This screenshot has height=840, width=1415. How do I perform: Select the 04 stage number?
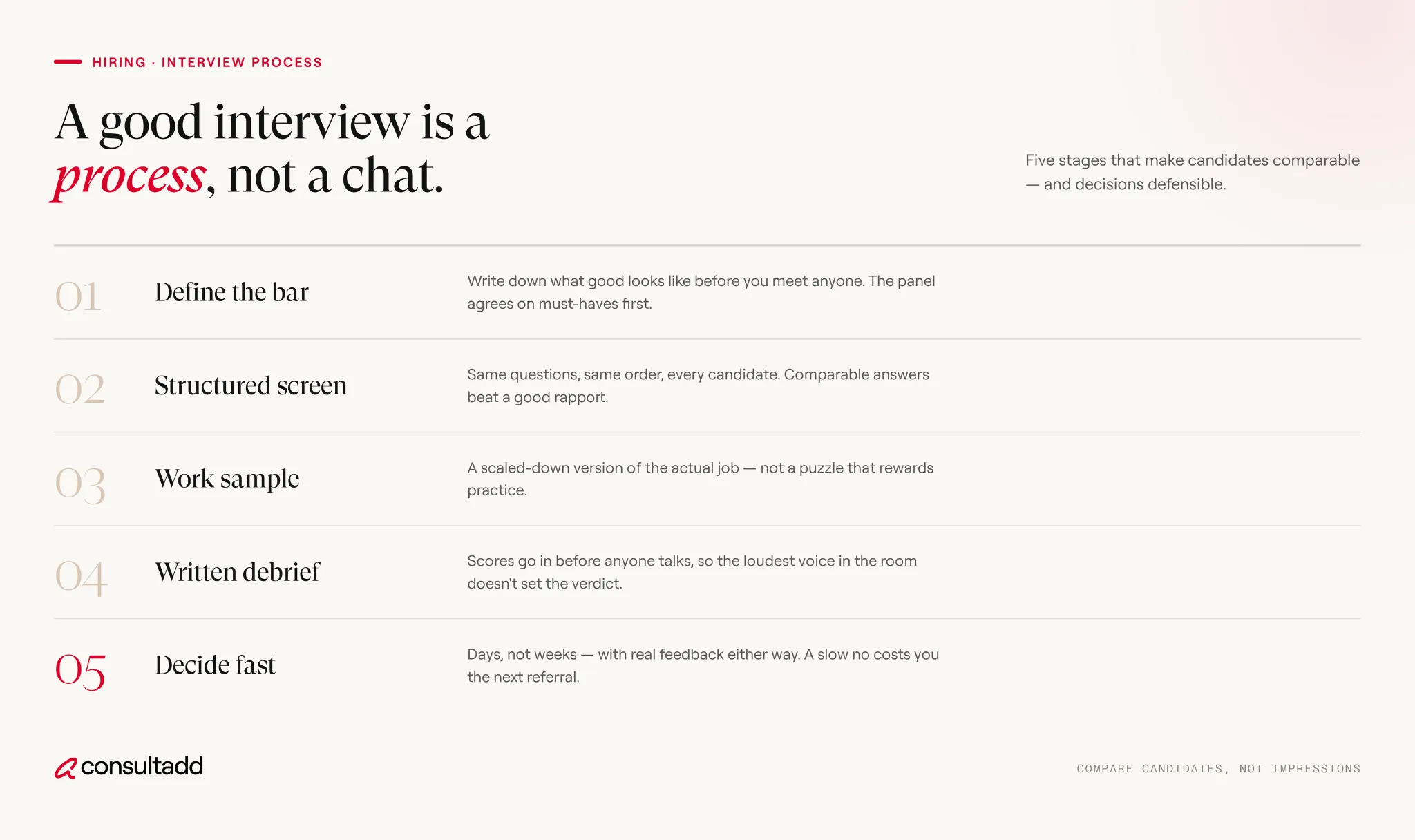(82, 577)
